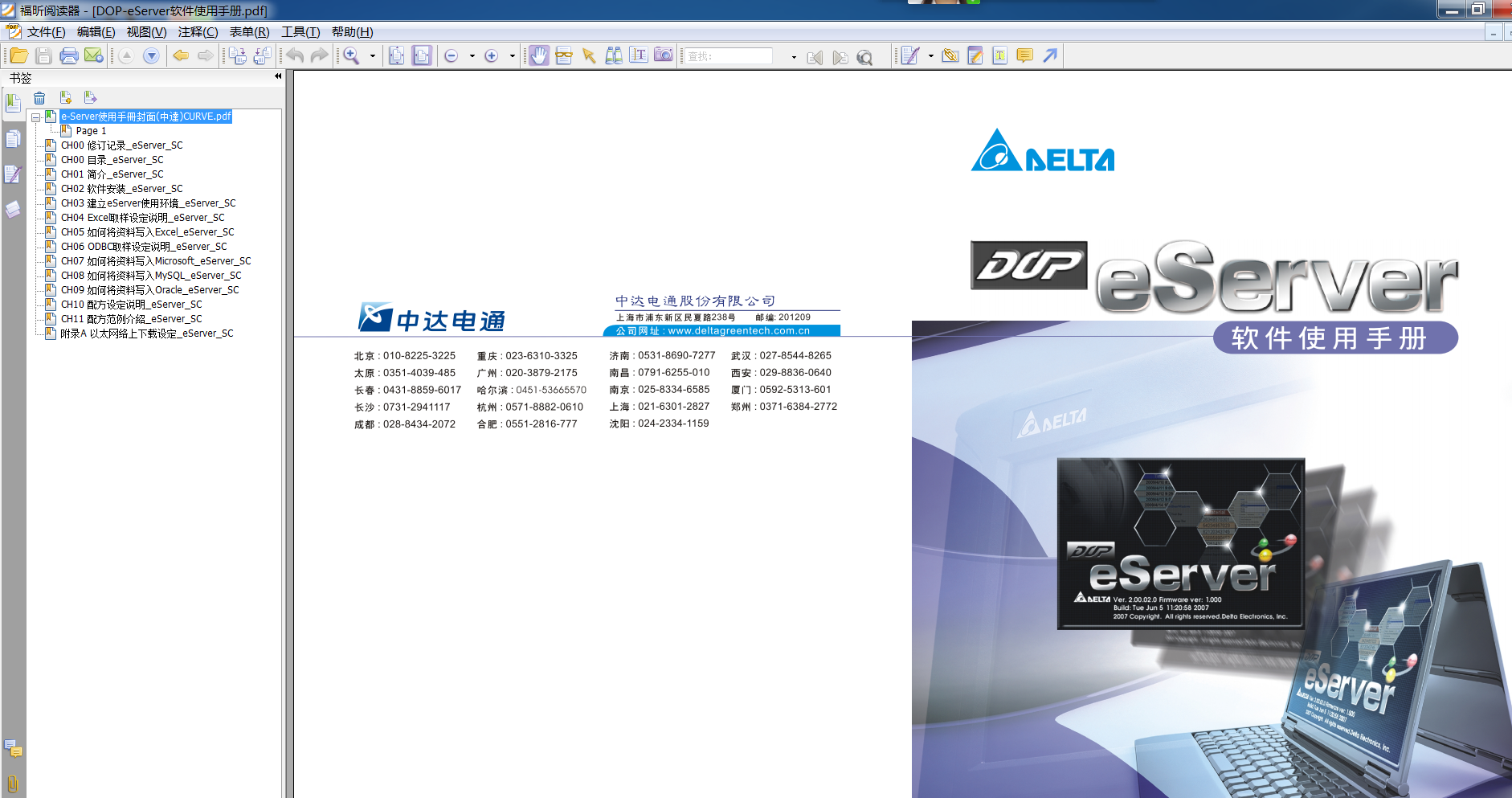
Task: Collapse the e-Server封面 bookmark tree node
Action: tap(36, 117)
